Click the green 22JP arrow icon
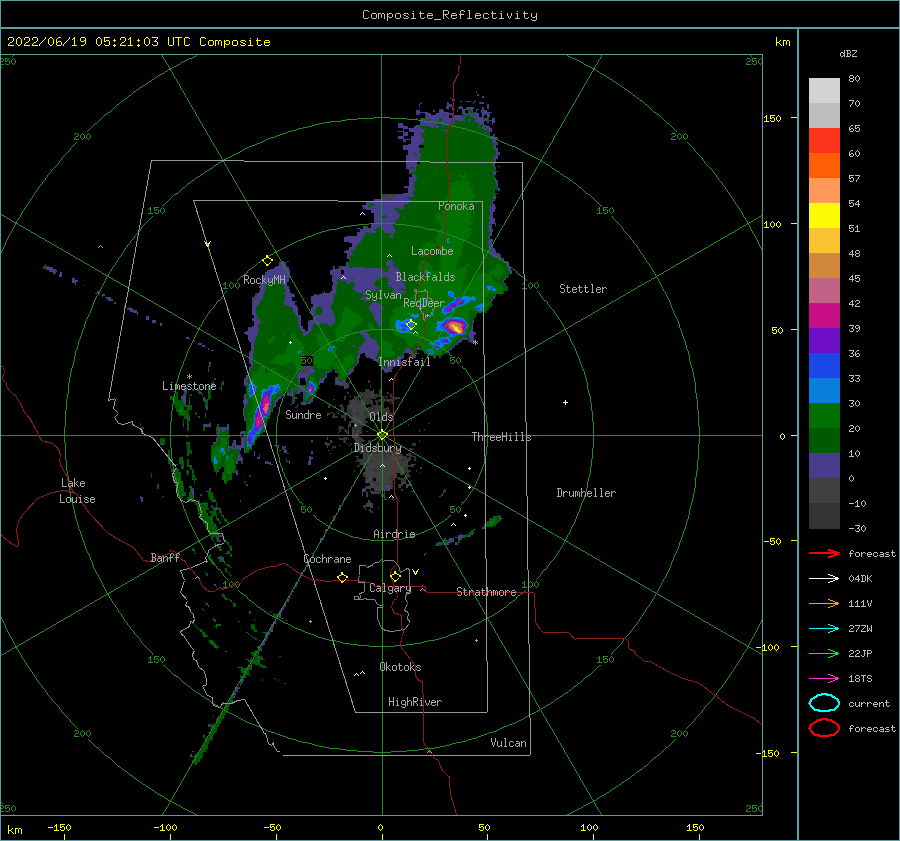The height and width of the screenshot is (841, 900). [x=824, y=653]
